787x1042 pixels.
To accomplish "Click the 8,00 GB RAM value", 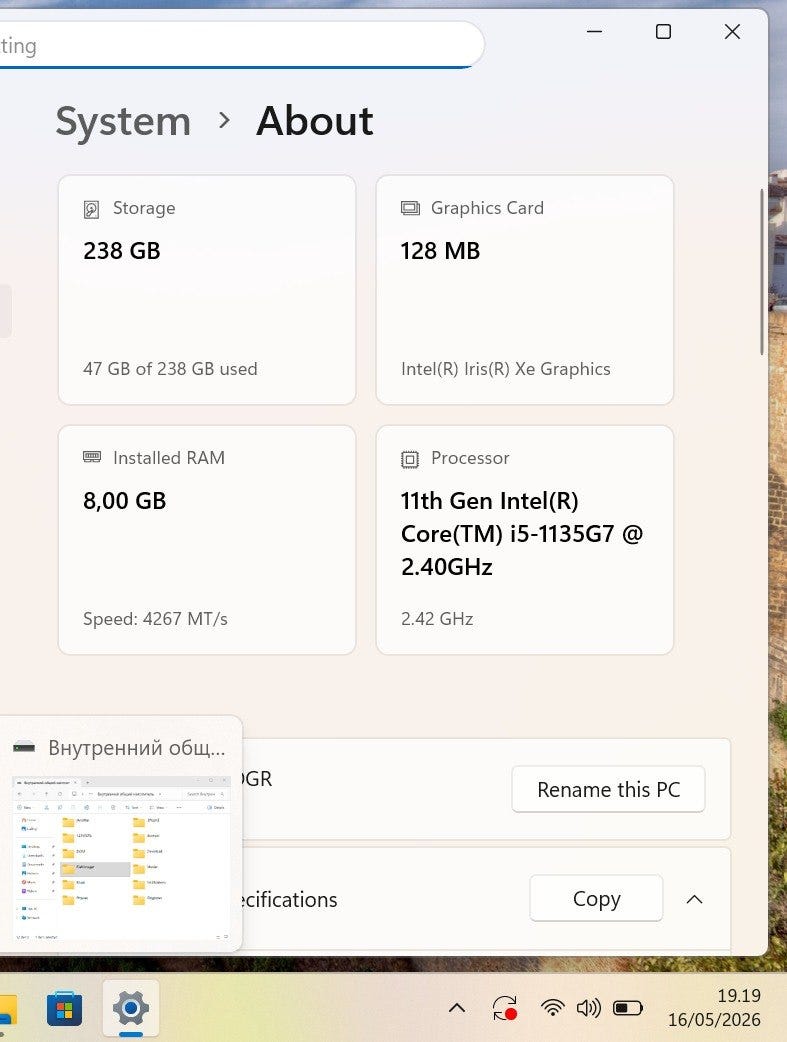I will click(124, 501).
